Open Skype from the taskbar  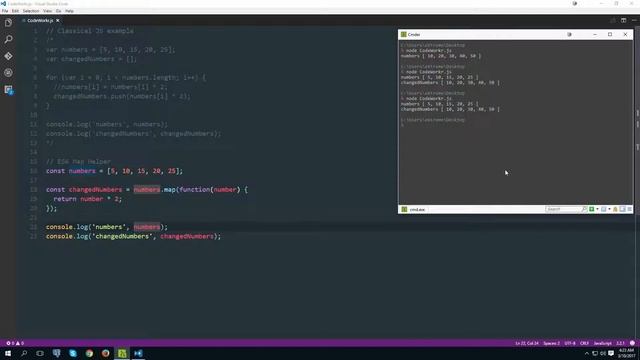point(73,353)
